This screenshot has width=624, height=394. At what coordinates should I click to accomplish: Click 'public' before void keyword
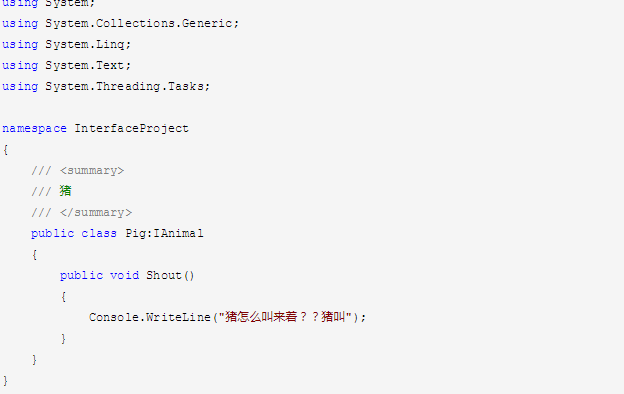[x=82, y=275]
